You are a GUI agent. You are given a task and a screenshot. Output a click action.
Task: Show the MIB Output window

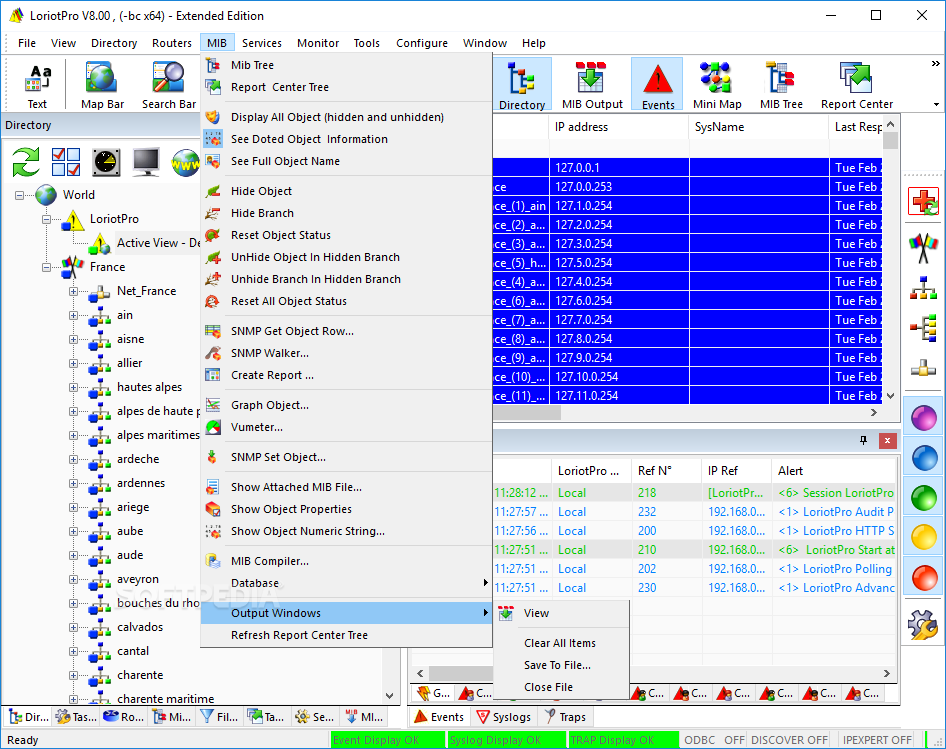[x=592, y=85]
